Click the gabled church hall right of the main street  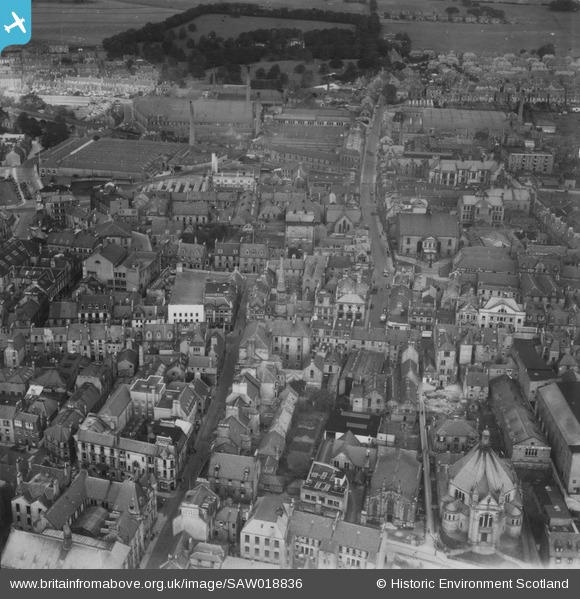(x=427, y=235)
